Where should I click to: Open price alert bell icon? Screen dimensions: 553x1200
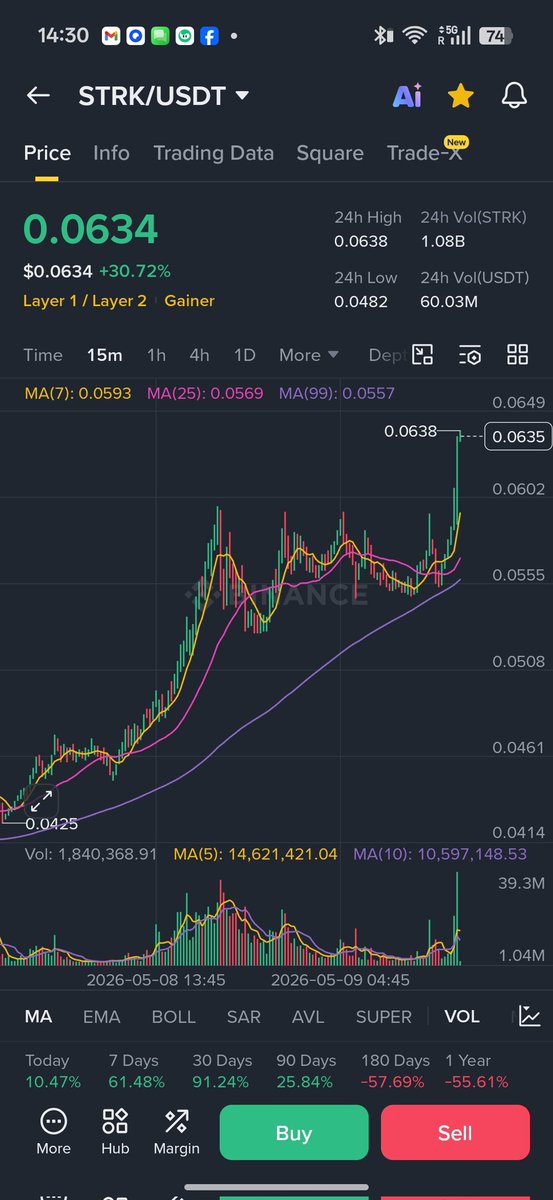(514, 96)
